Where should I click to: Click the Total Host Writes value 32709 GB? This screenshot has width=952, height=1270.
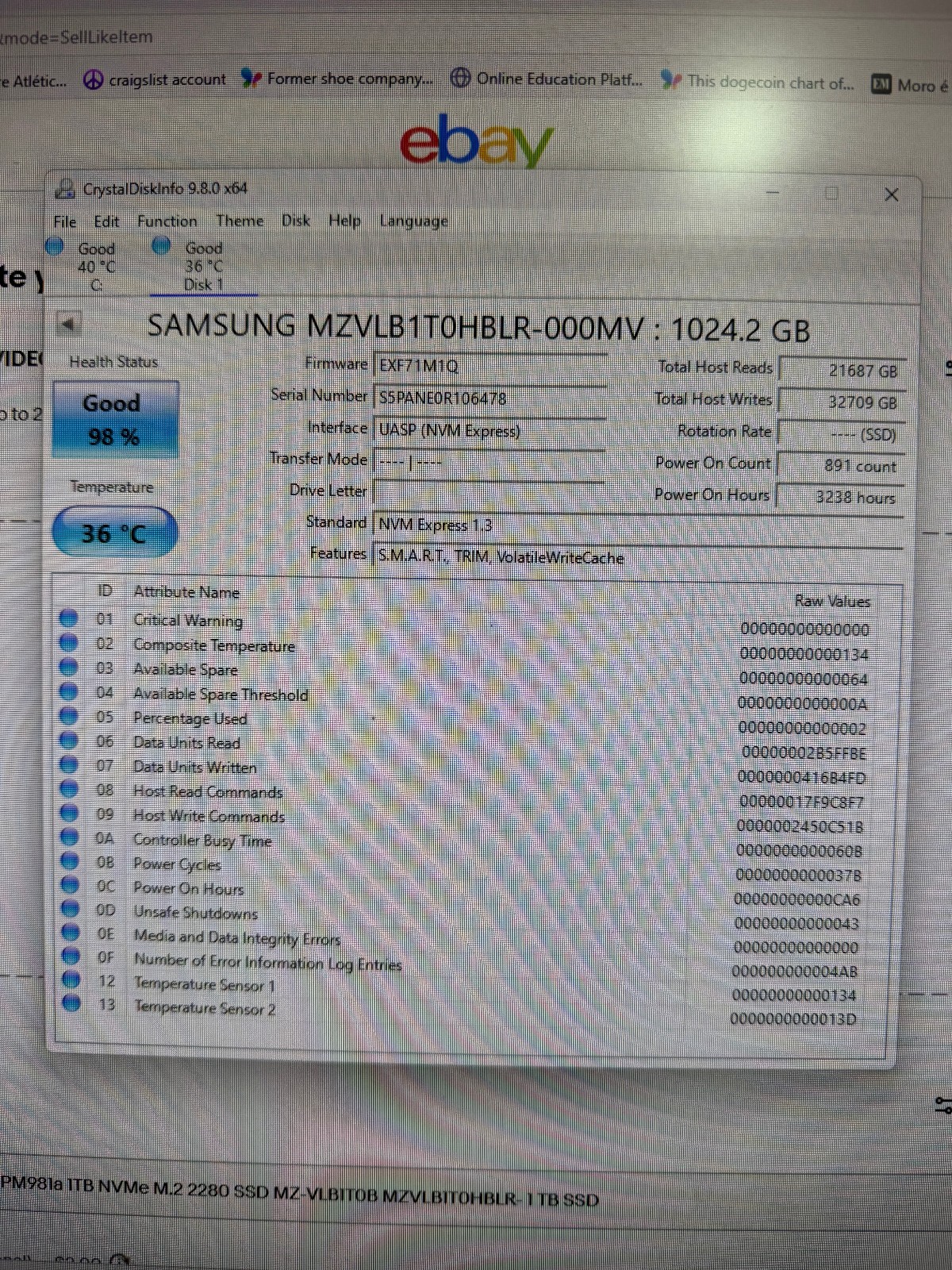tap(843, 402)
